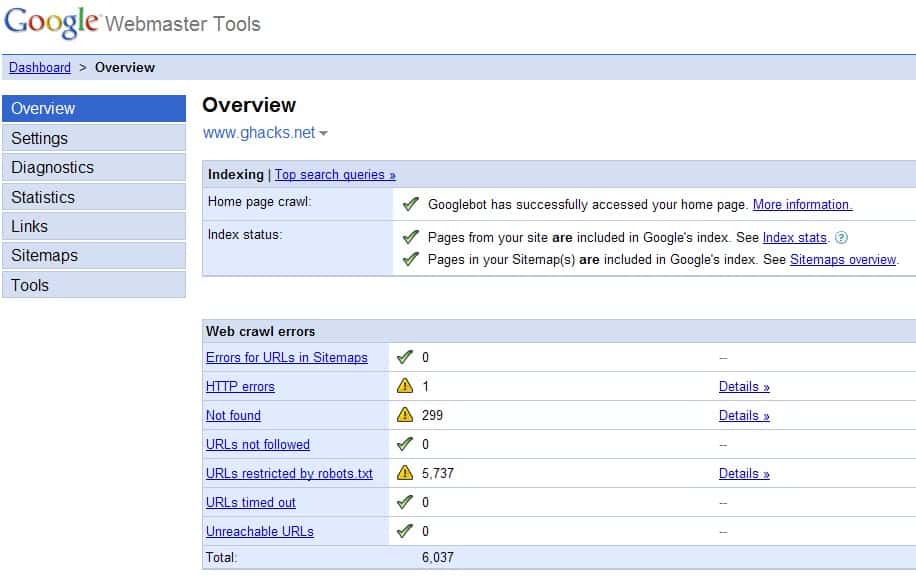Open the URLs timed out link
Image resolution: width=916 pixels, height=583 pixels.
[x=251, y=502]
